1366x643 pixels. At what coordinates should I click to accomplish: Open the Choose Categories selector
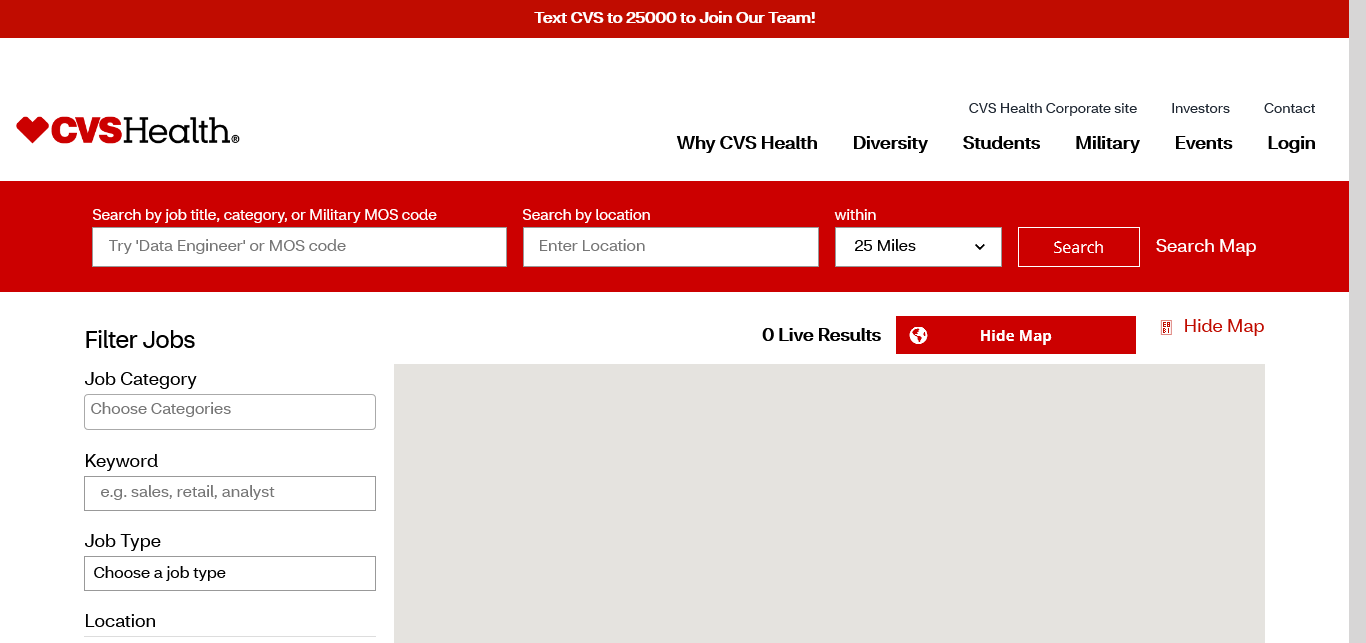(229, 411)
